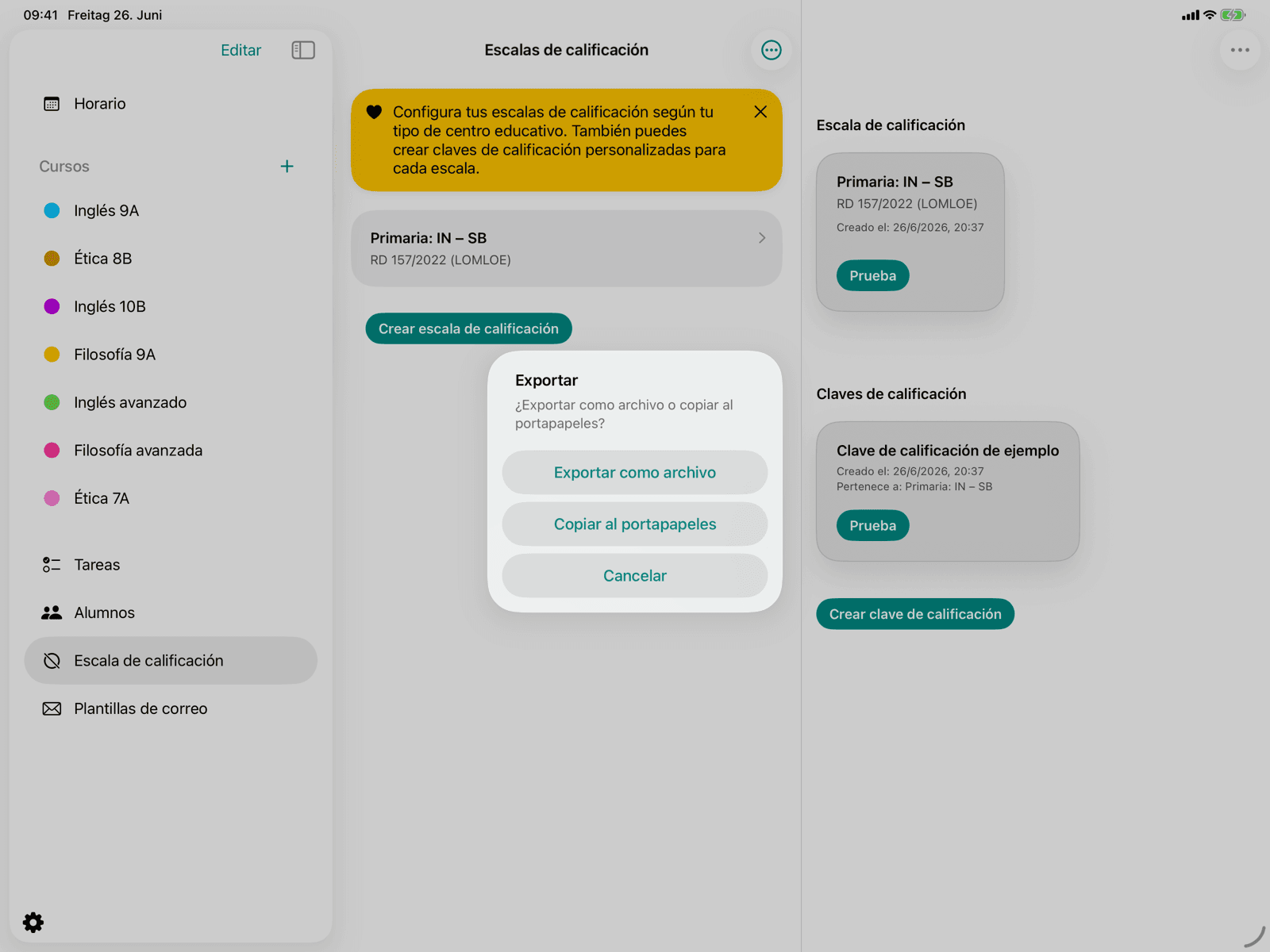This screenshot has height=952, width=1270.
Task: Click the status bar clock 09:41
Action: (40, 15)
